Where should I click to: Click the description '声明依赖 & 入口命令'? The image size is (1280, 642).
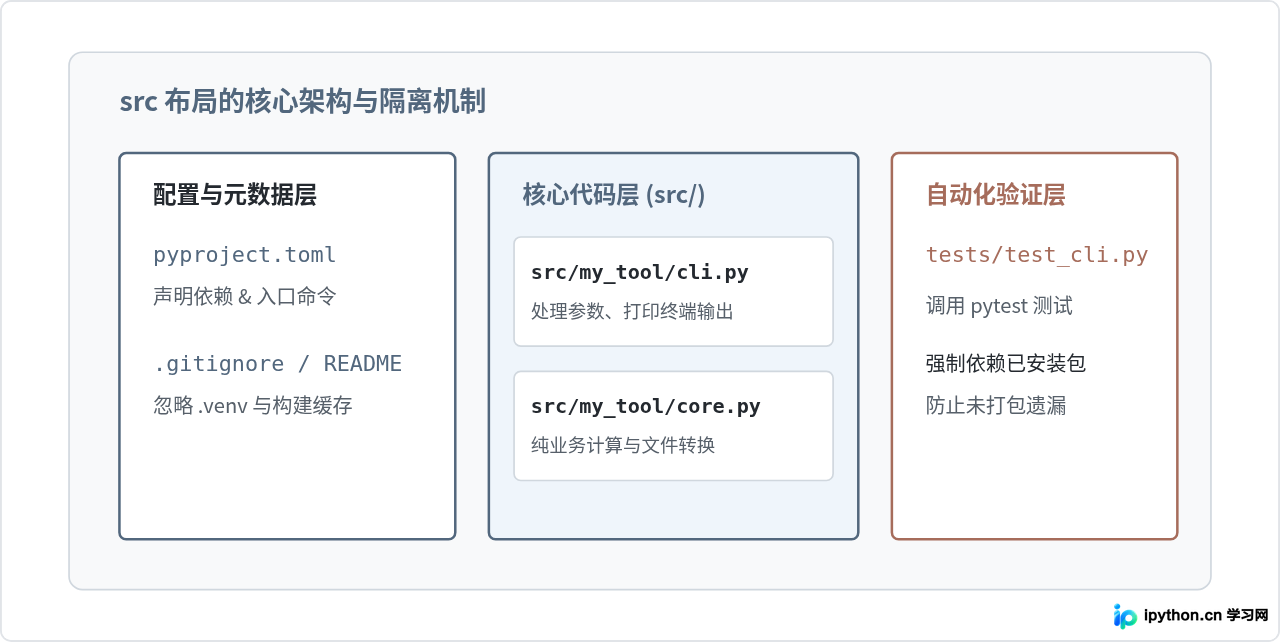click(x=245, y=297)
